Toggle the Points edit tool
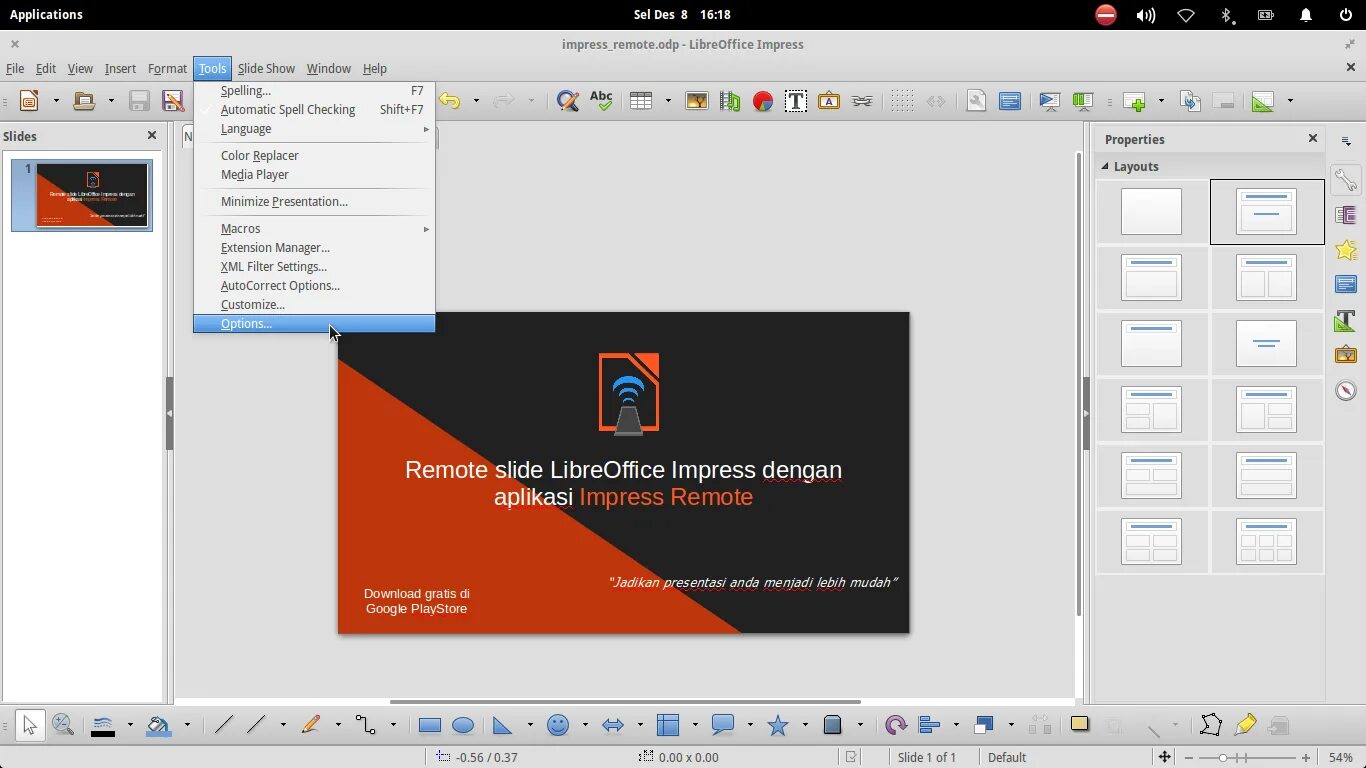The width and height of the screenshot is (1366, 768). [x=1211, y=725]
